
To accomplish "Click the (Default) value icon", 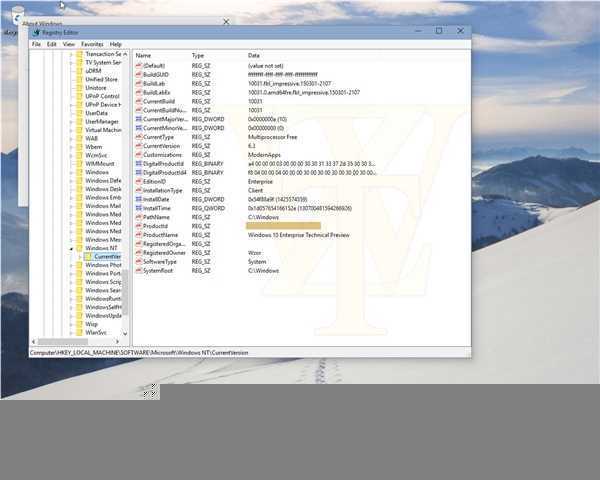I will [139, 66].
